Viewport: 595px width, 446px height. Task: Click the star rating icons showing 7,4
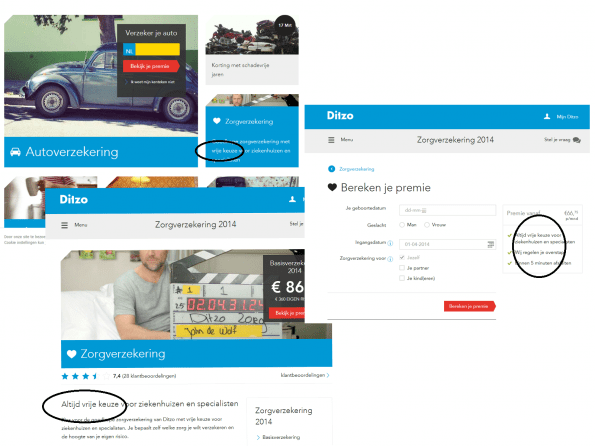pos(85,376)
